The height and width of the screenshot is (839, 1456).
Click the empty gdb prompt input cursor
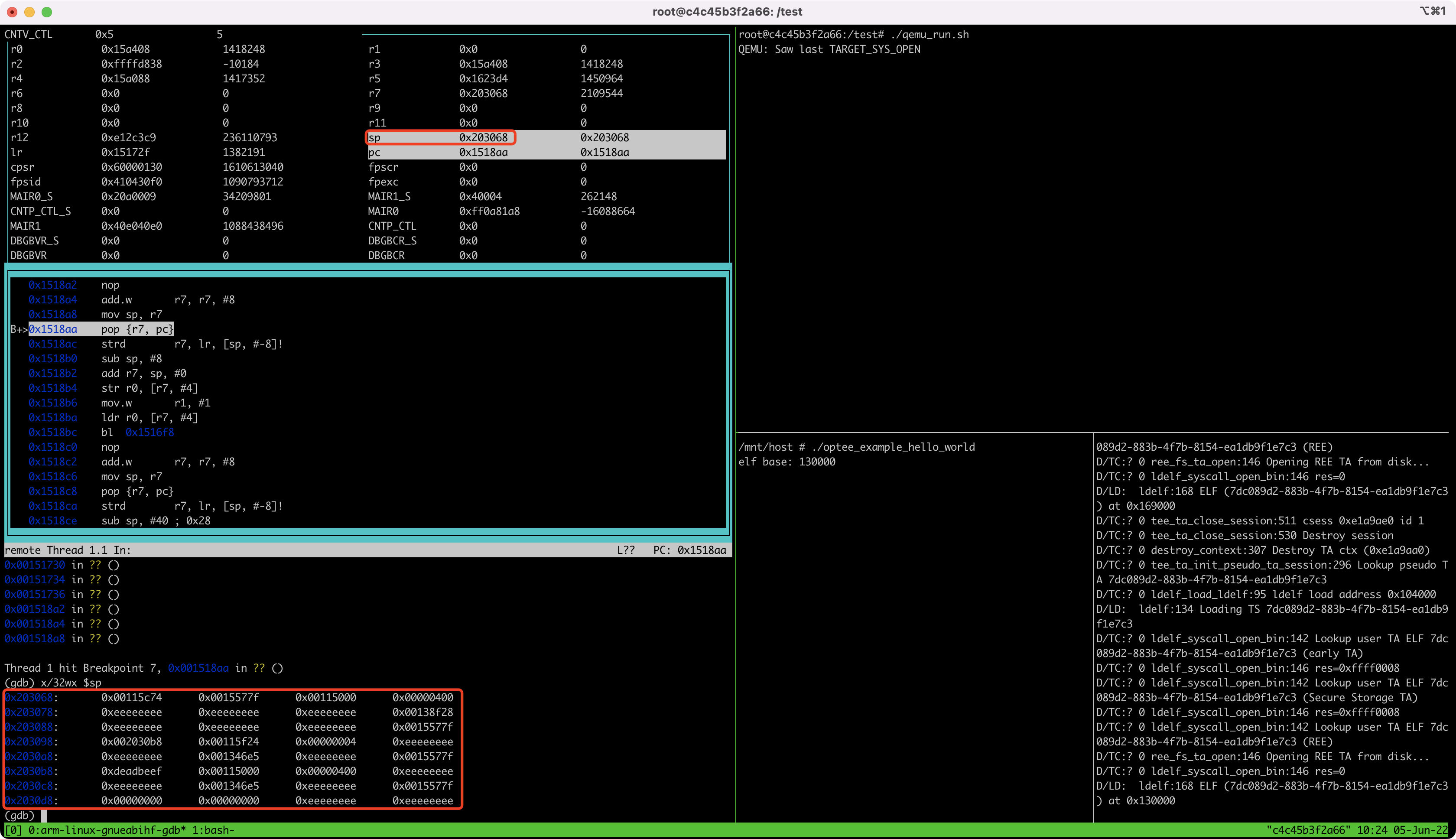(x=44, y=815)
